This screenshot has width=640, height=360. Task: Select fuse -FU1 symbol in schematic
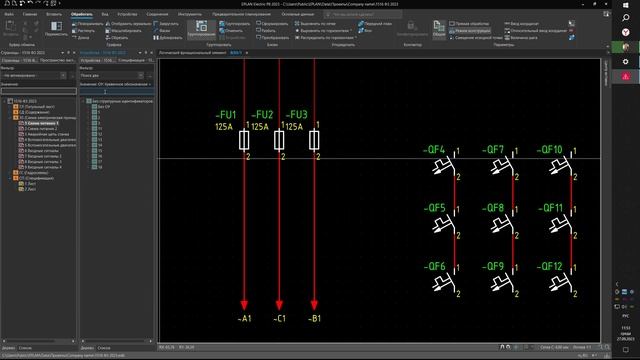point(244,140)
